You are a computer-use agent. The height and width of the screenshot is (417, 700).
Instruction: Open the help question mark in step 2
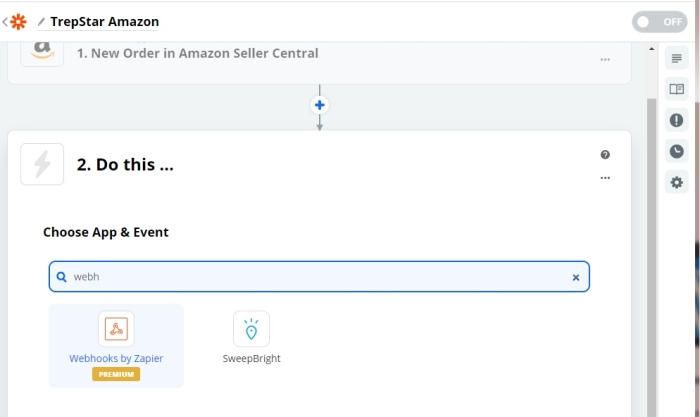tap(605, 154)
